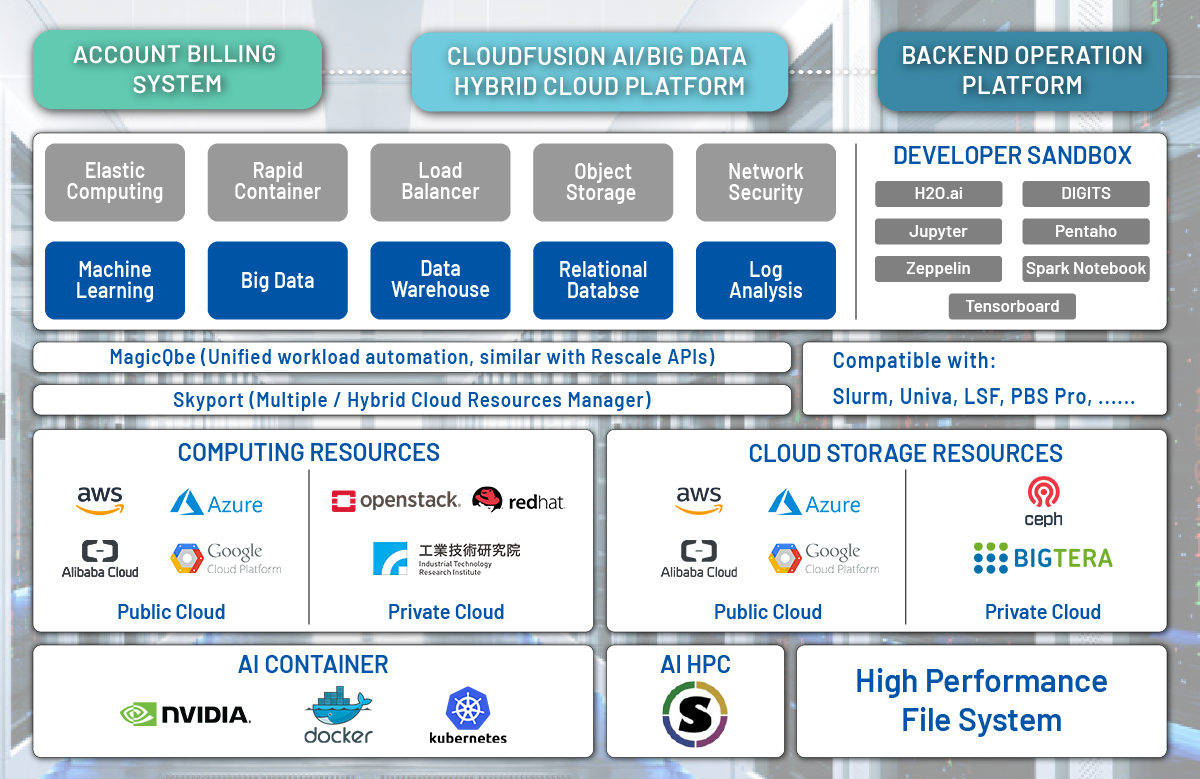Choose Jupyter in Developer Sandbox
The image size is (1200, 779).
[x=938, y=231]
